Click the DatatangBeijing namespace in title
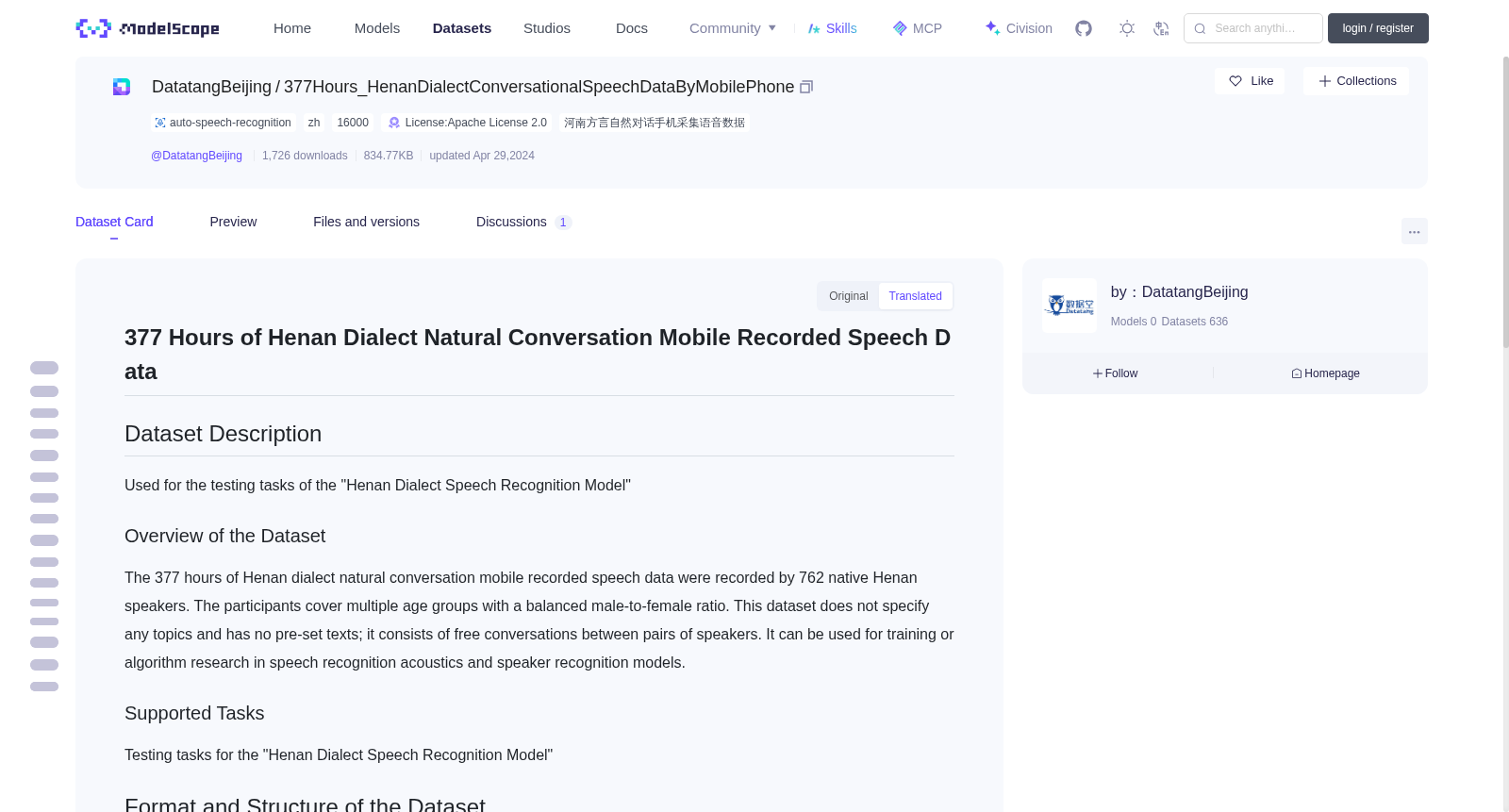This screenshot has height=812, width=1509. 211,87
